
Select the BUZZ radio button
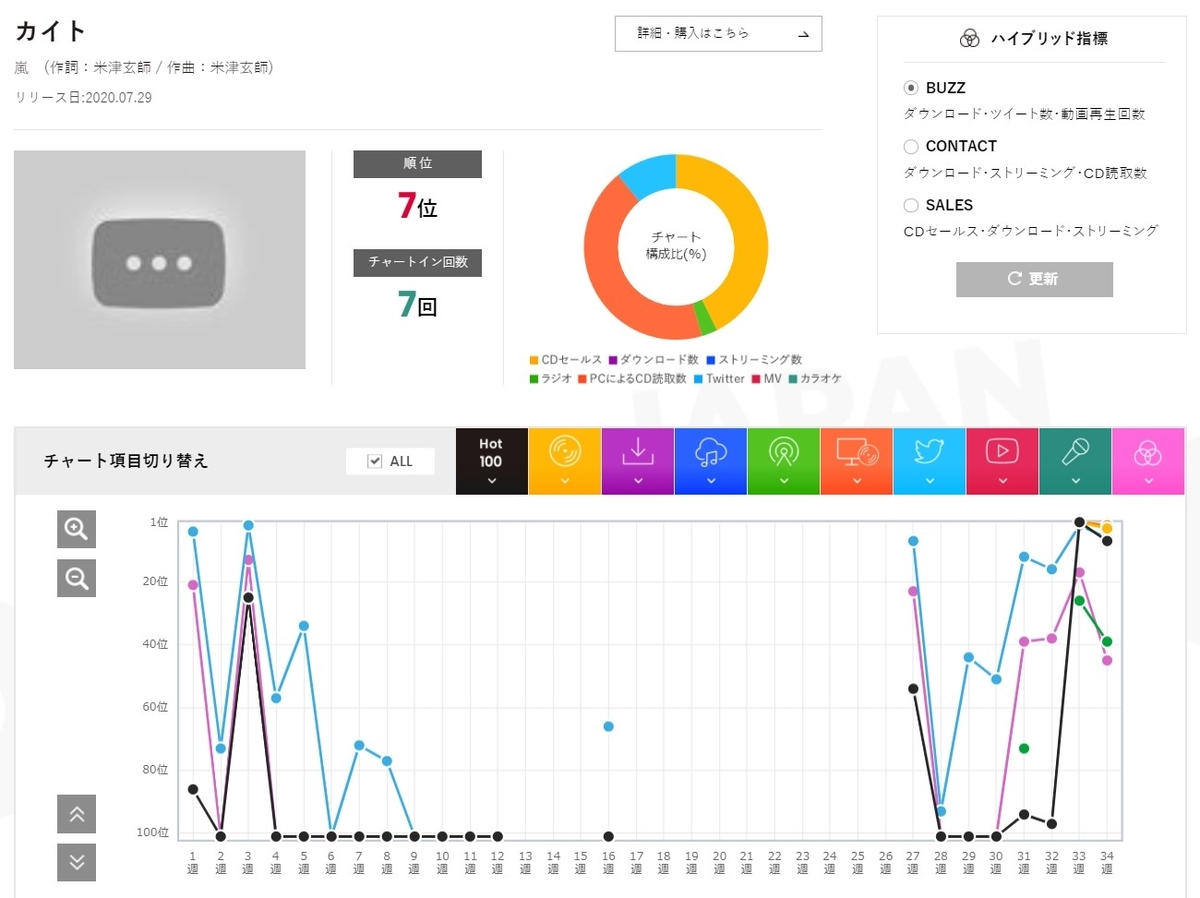point(910,88)
